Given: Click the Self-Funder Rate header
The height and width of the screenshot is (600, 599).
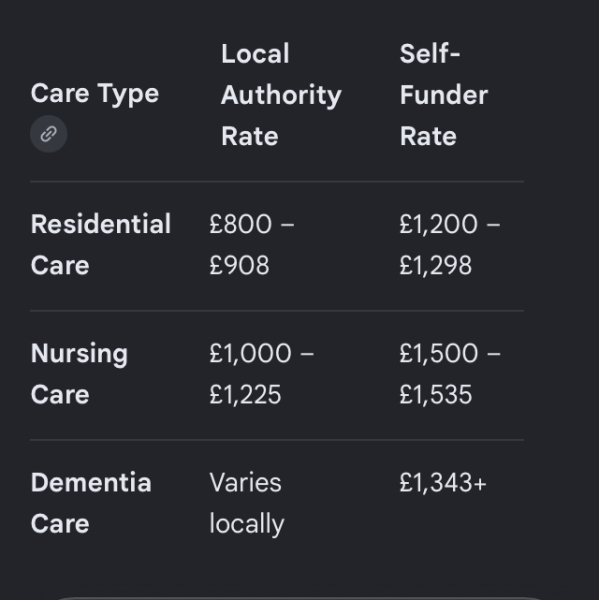Looking at the screenshot, I should [444, 95].
